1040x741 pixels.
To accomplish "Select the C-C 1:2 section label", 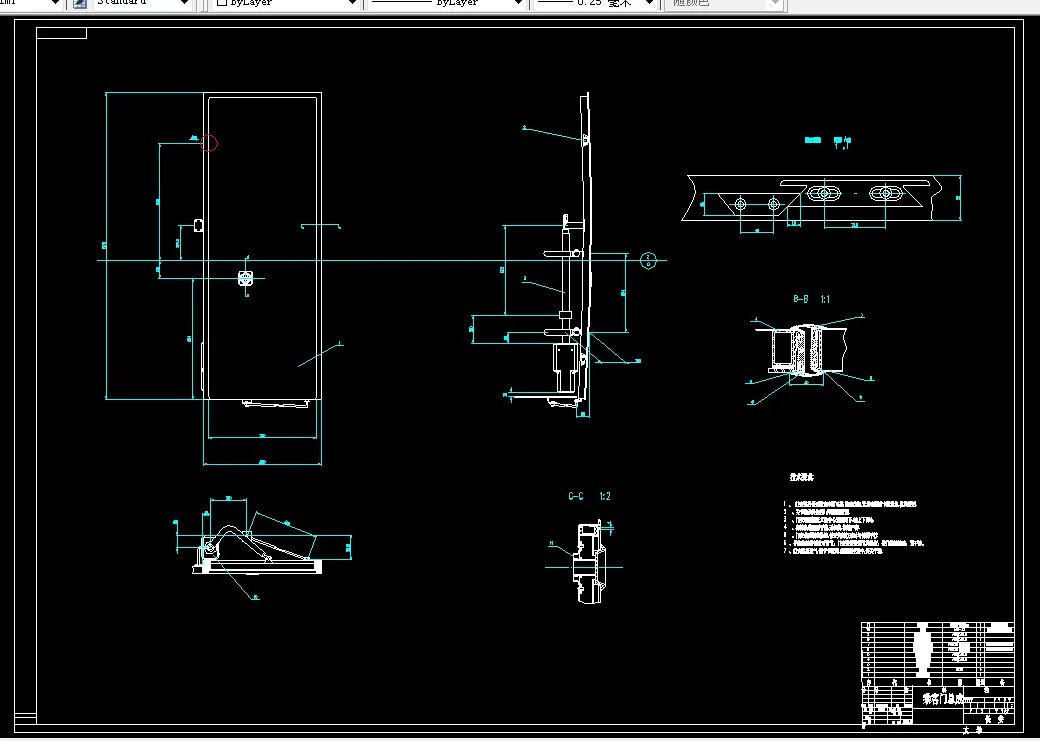I will [589, 496].
